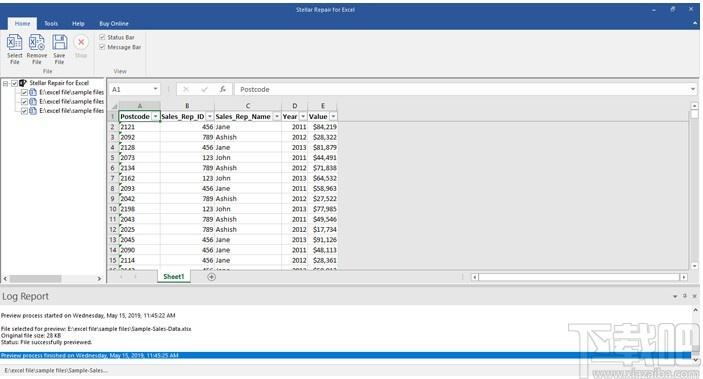
Task: Click the insert function fx icon
Action: [223, 89]
